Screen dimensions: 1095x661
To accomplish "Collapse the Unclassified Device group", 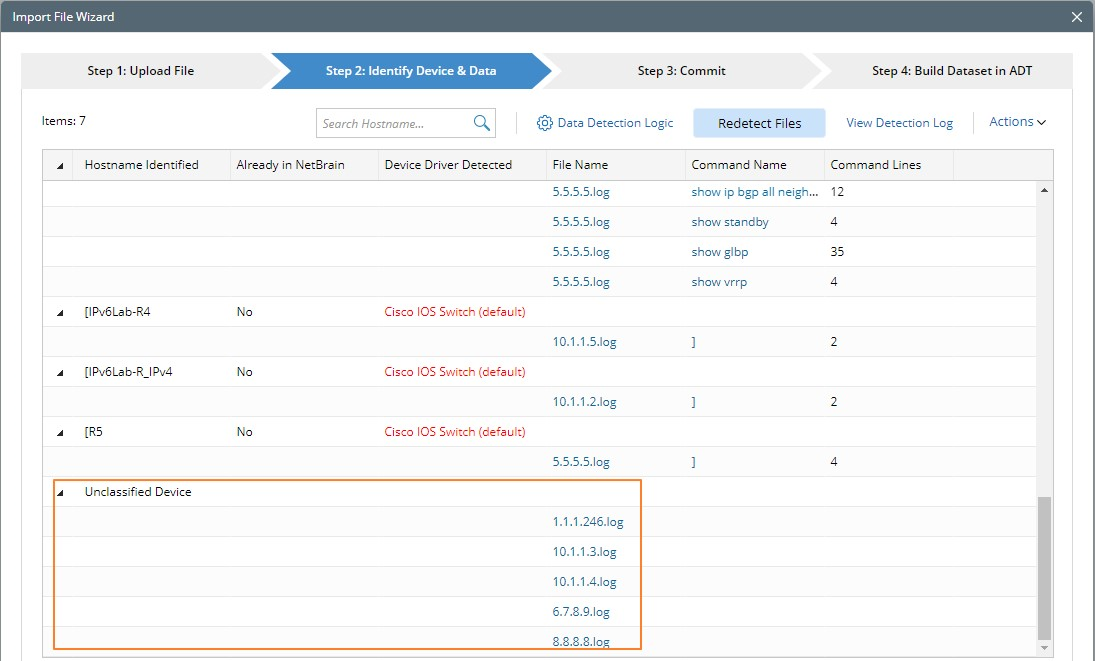I will click(60, 492).
